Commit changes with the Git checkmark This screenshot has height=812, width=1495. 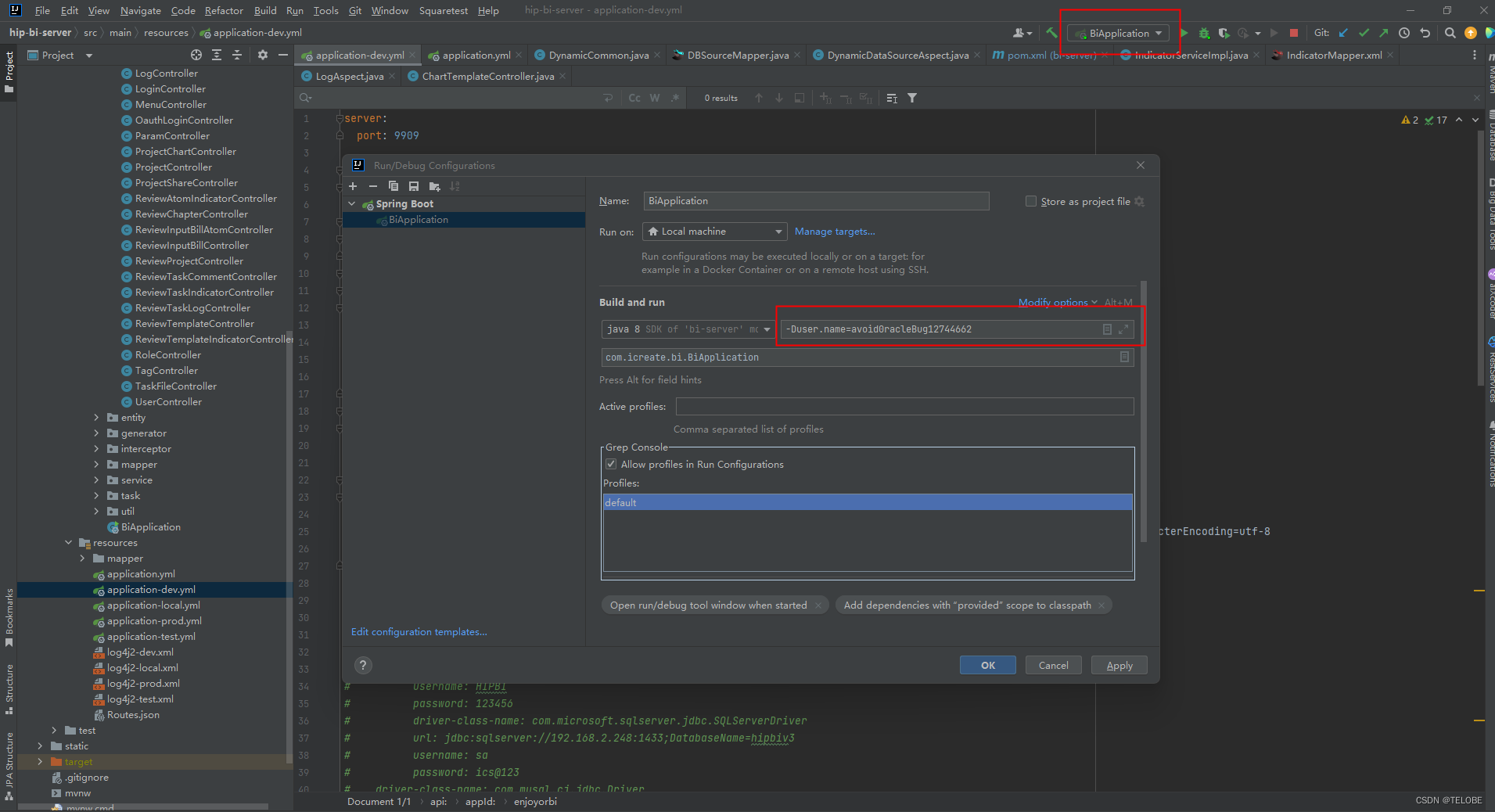coord(1364,33)
